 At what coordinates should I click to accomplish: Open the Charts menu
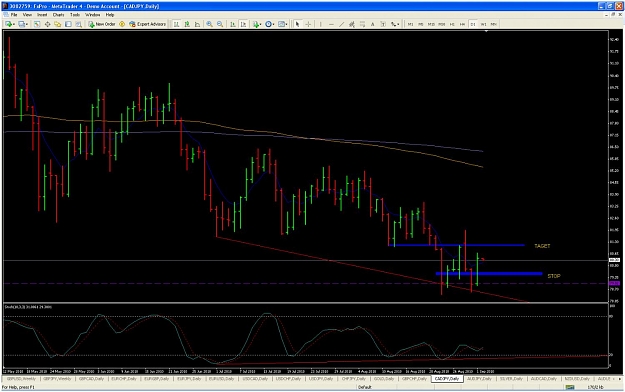point(58,15)
